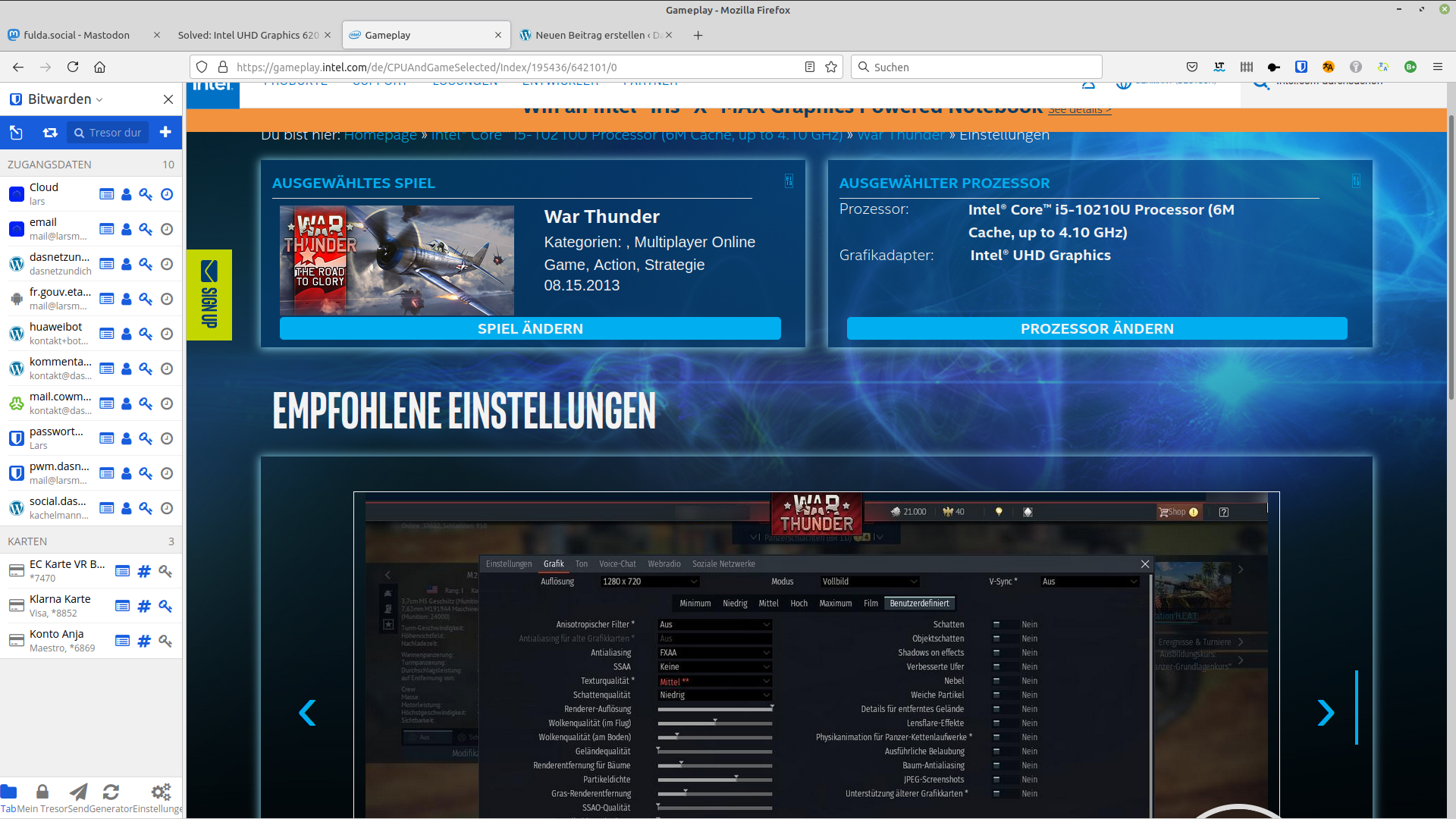
Task: Open Firefox hamburger menu
Action: pyautogui.click(x=1437, y=67)
